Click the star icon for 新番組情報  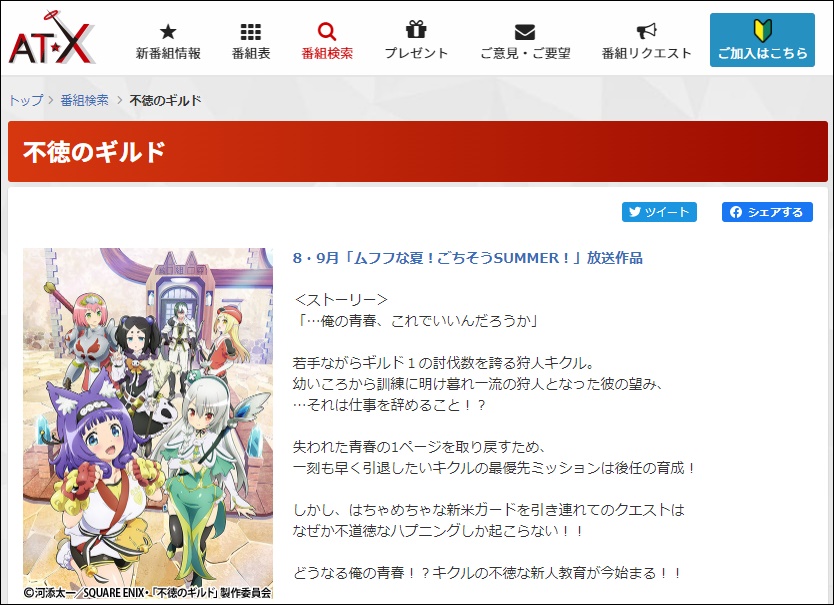[x=168, y=32]
